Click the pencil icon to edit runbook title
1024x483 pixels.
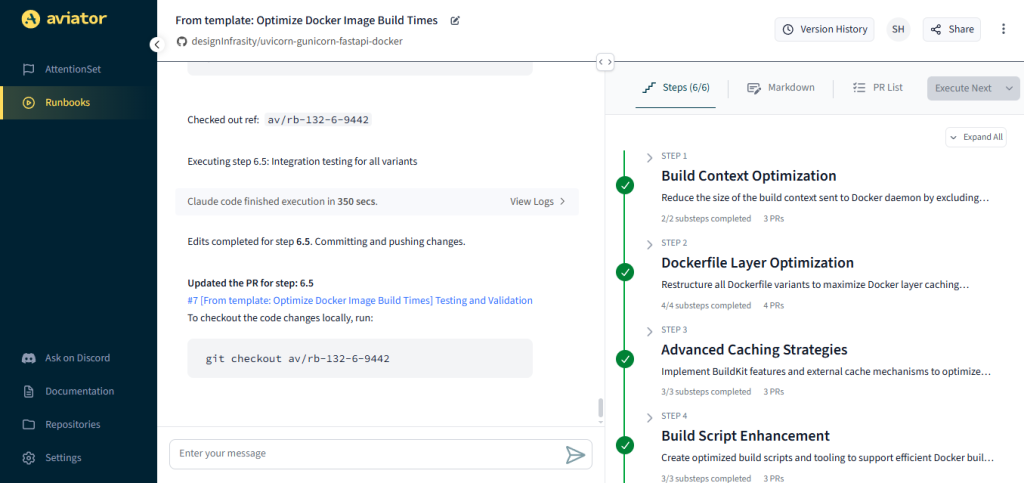coord(456,20)
